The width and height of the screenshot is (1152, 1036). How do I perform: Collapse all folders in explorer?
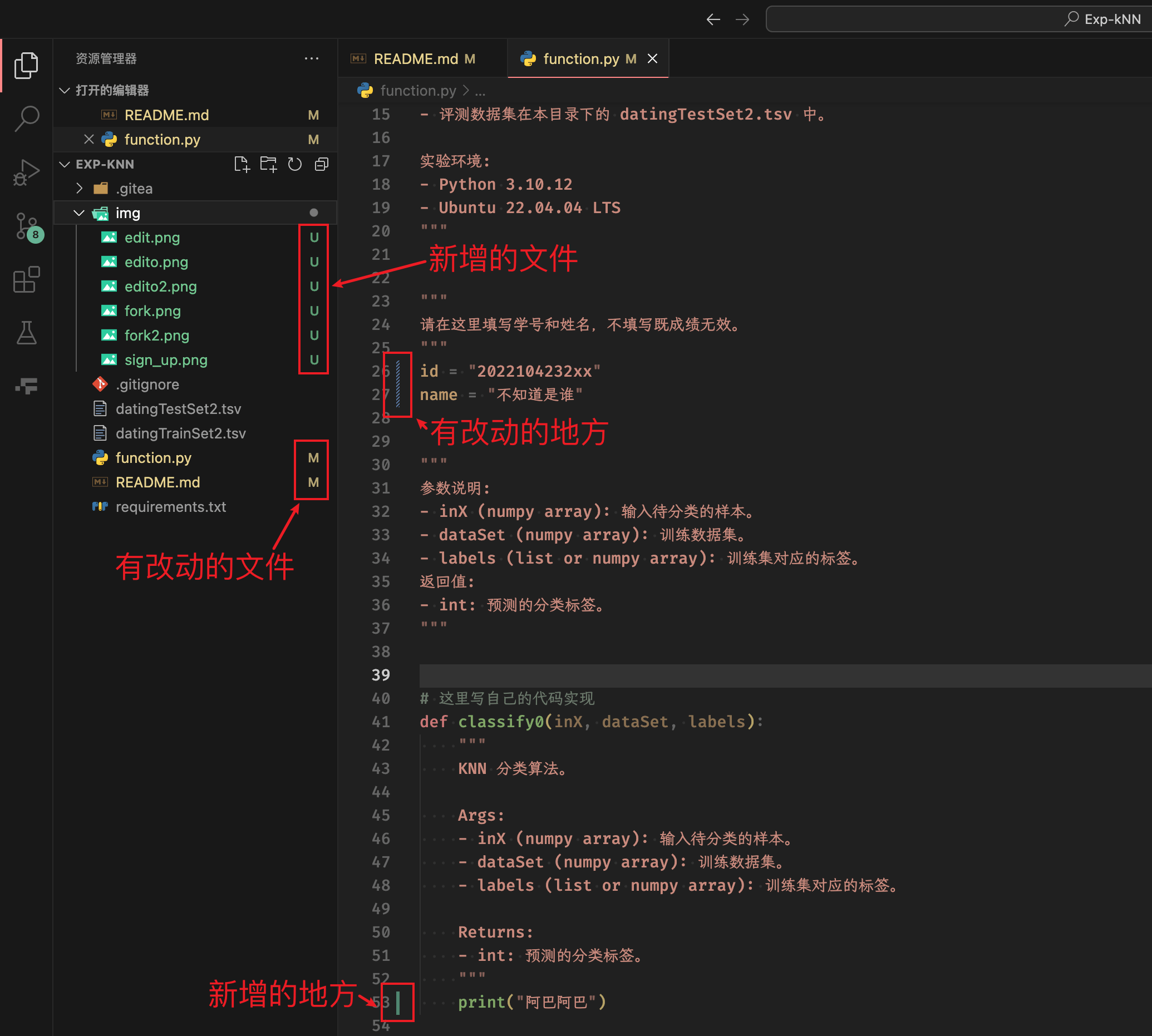[x=322, y=164]
